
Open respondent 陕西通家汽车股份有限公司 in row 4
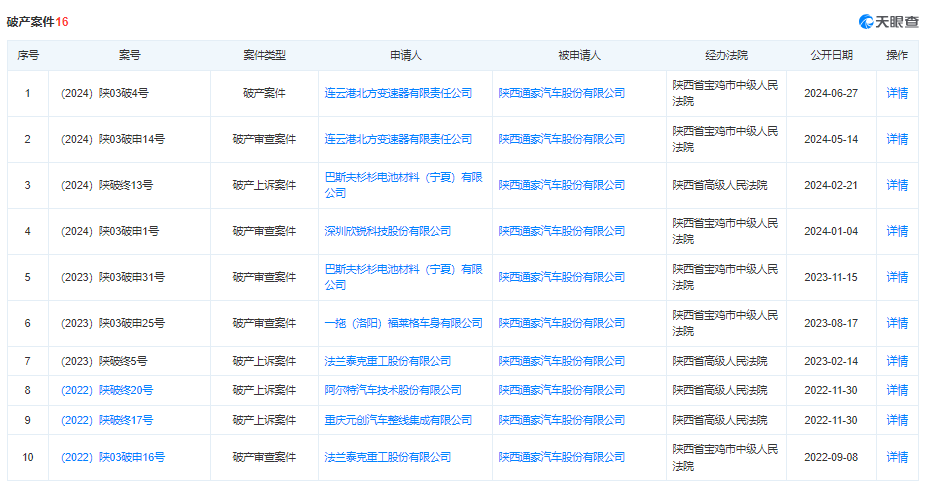click(x=562, y=231)
